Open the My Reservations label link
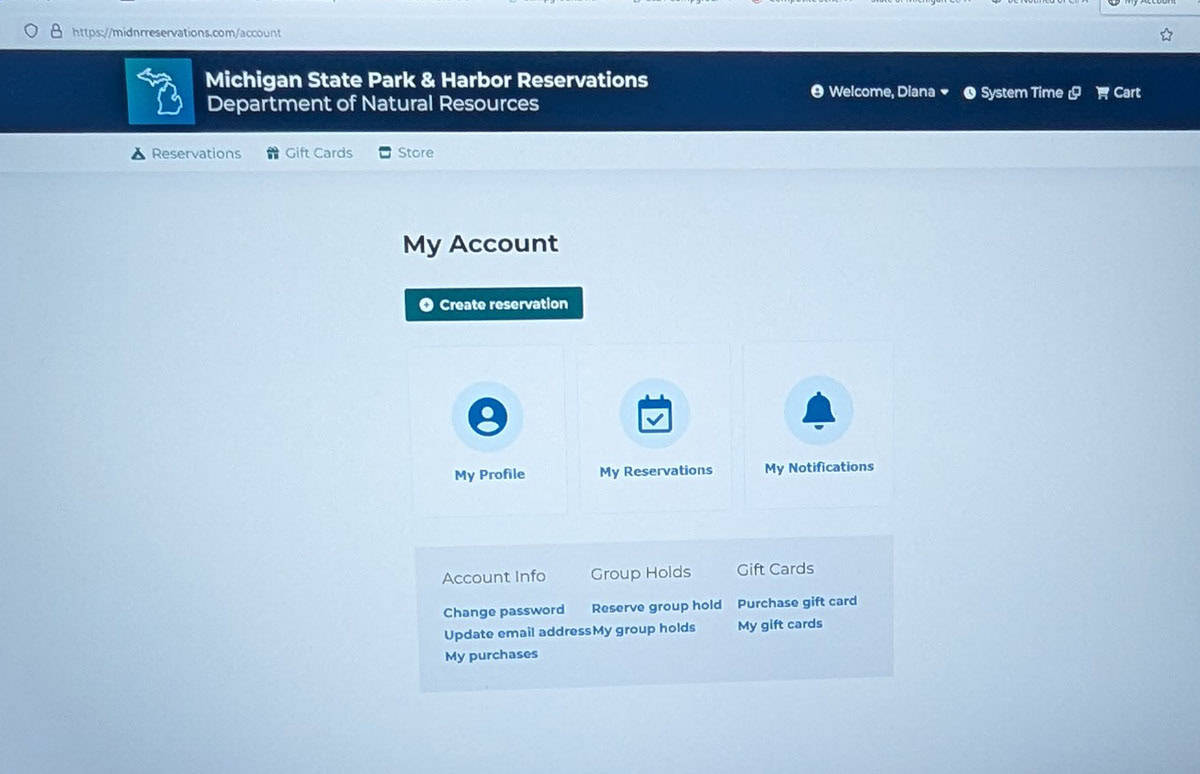 pos(656,471)
